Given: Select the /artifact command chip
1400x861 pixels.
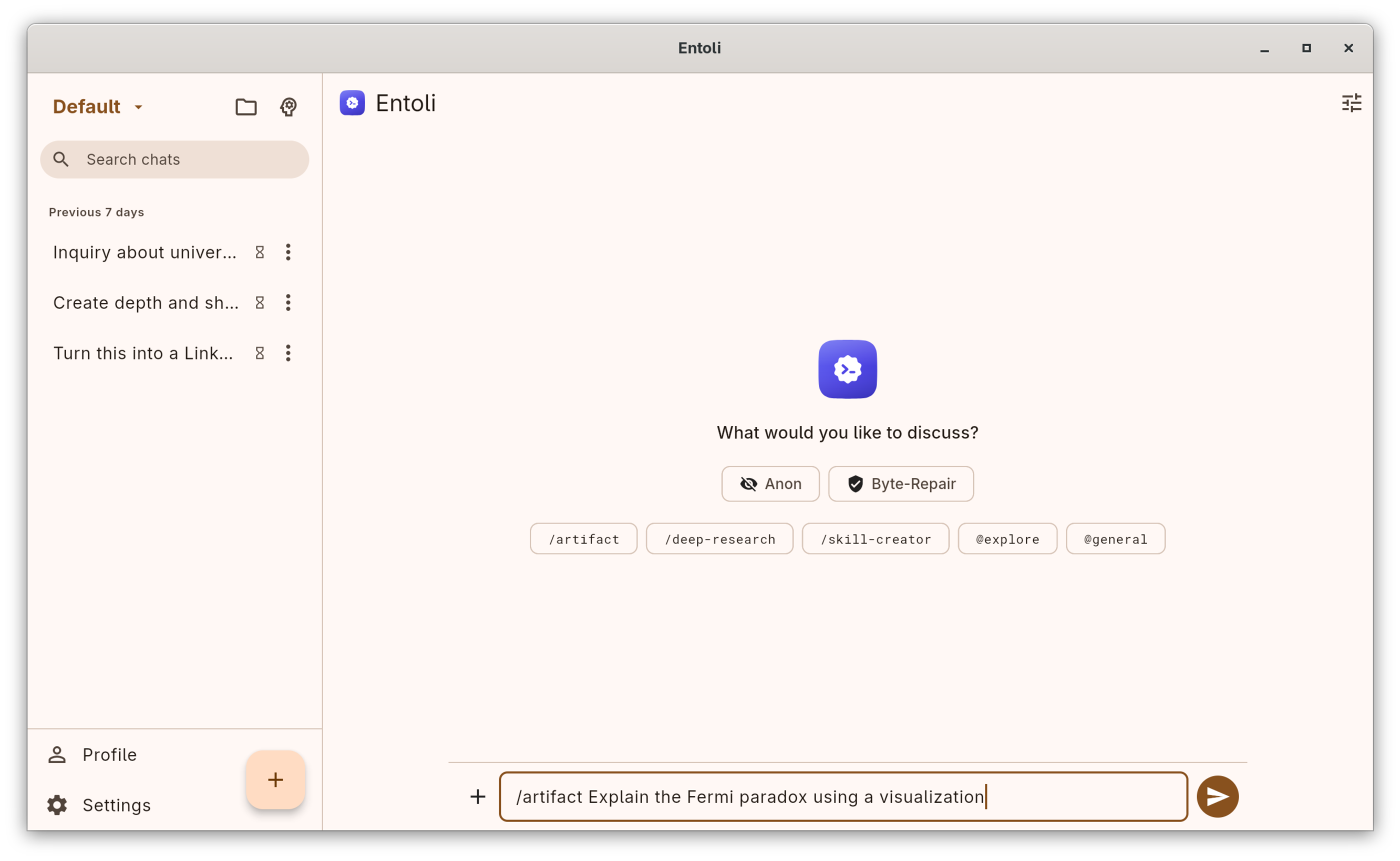Looking at the screenshot, I should [583, 539].
